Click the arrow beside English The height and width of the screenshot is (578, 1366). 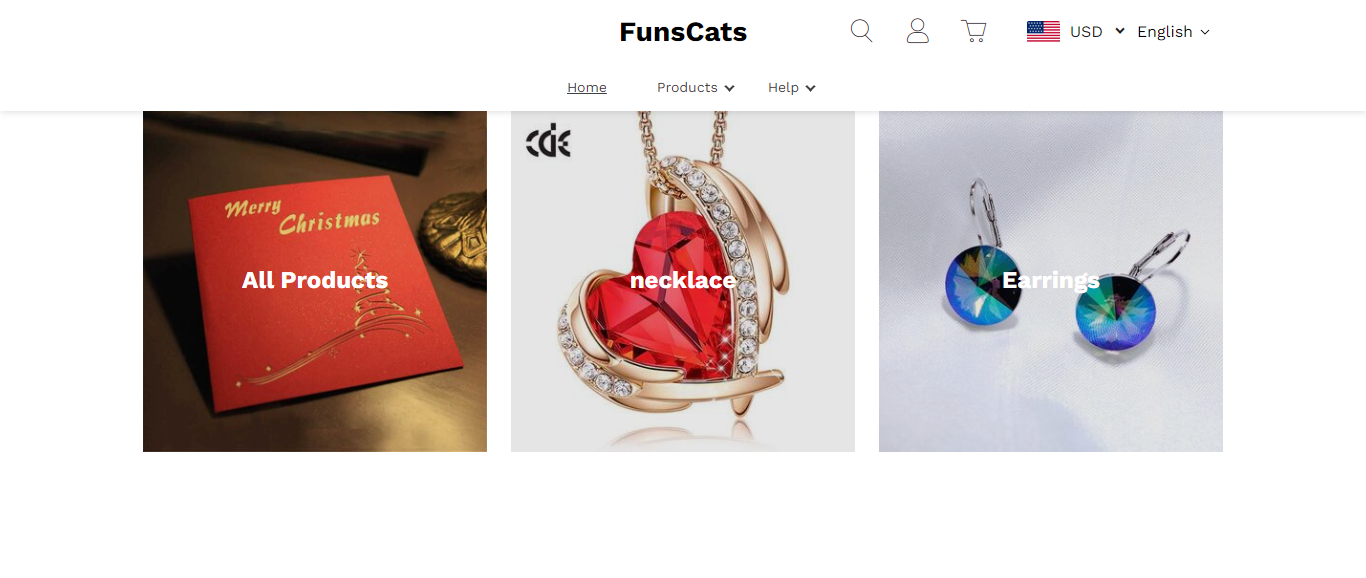tap(1205, 32)
